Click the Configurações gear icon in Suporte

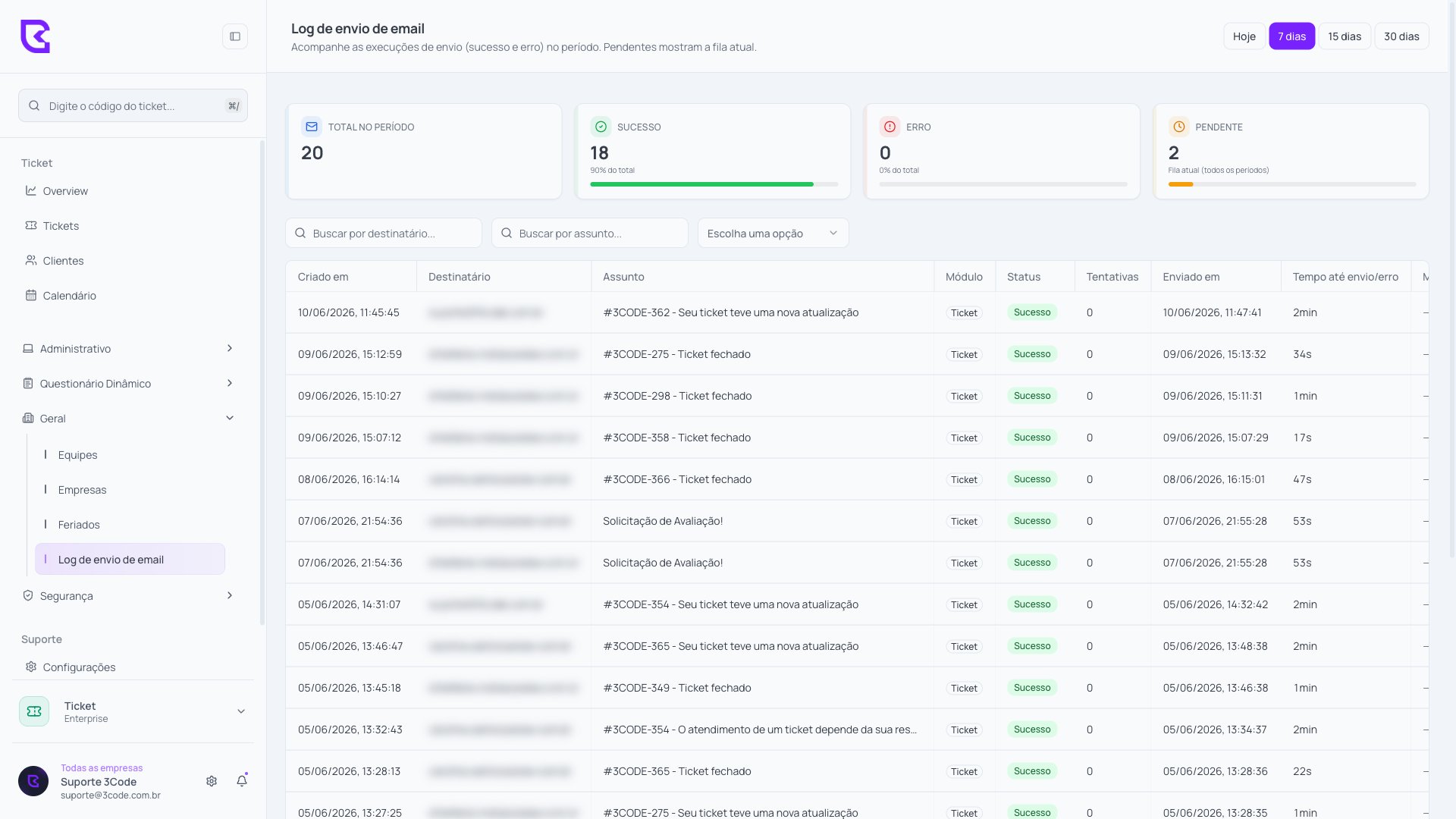31,667
